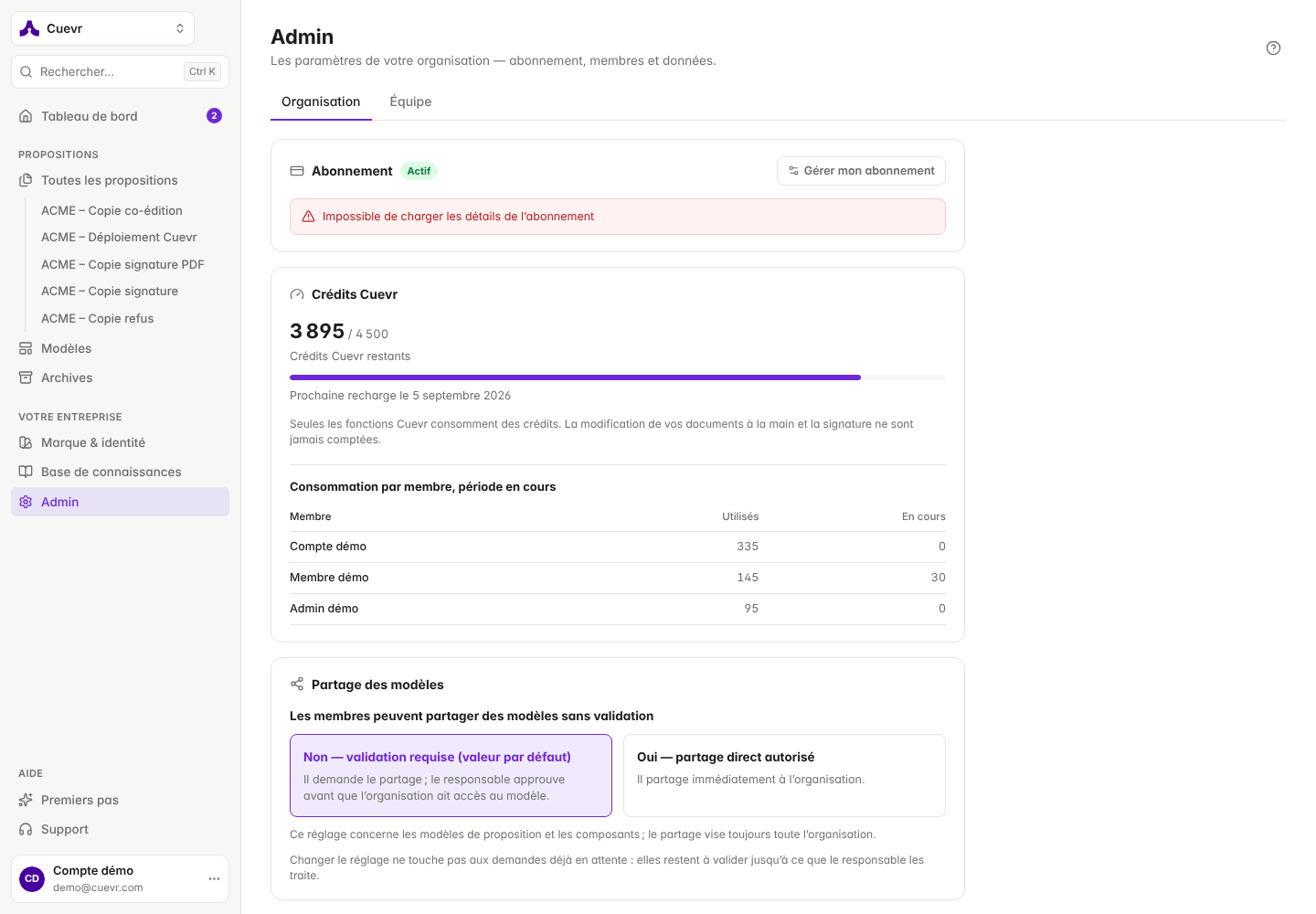Click the Partage des modèles share icon
This screenshot has height=914, width=1316.
tap(297, 685)
